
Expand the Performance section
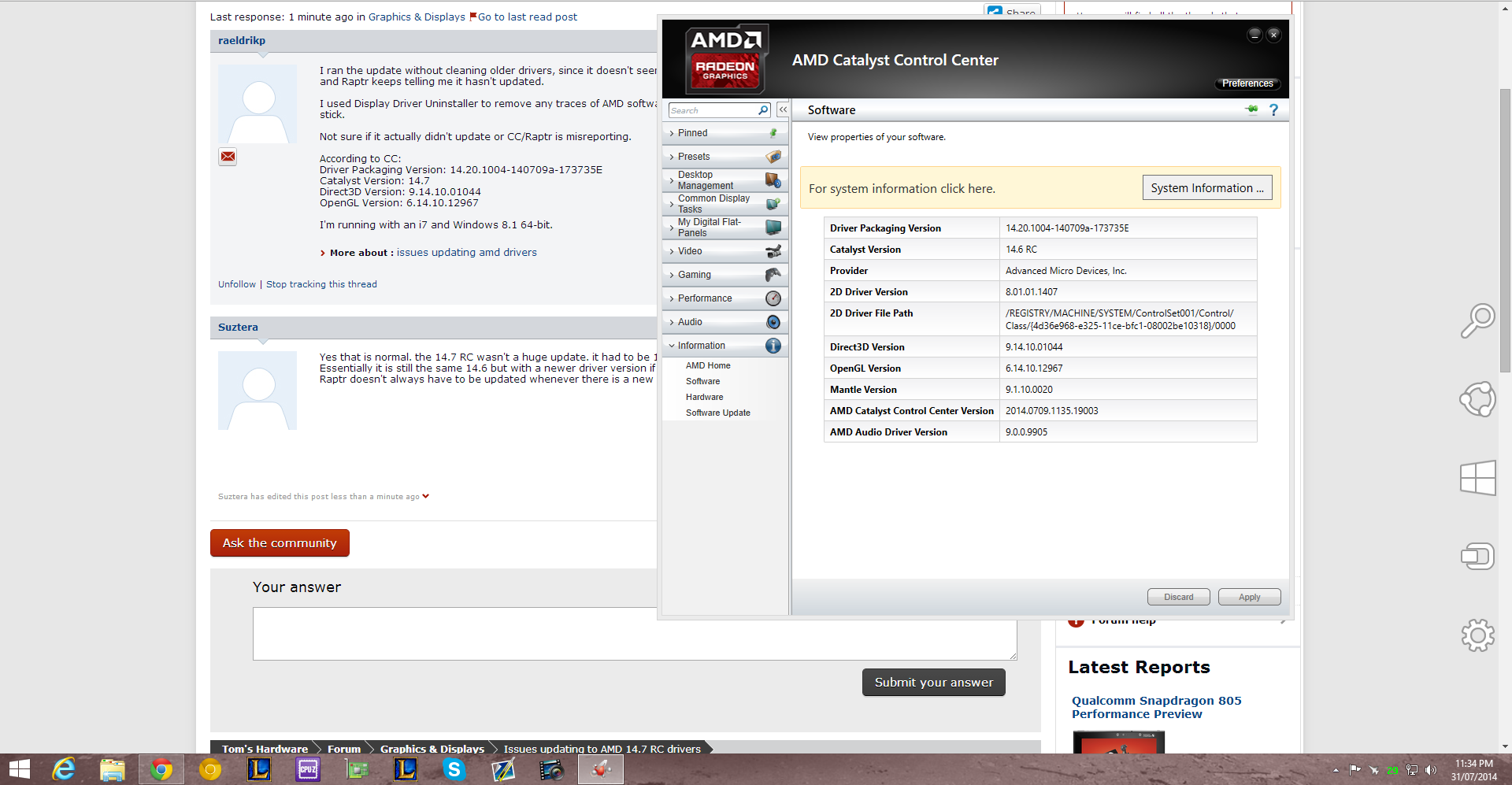[725, 298]
